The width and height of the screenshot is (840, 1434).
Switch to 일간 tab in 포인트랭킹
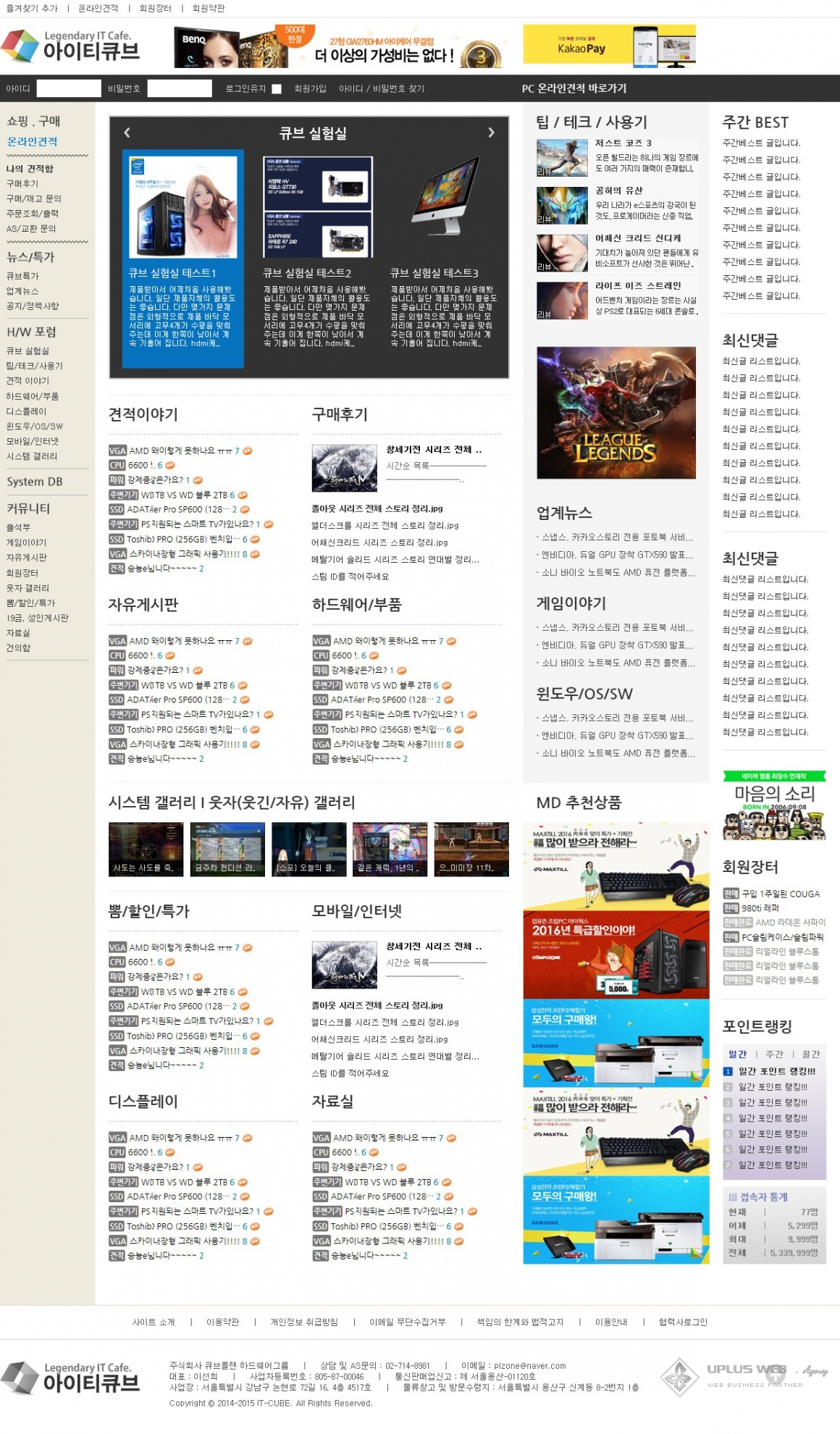click(737, 1054)
